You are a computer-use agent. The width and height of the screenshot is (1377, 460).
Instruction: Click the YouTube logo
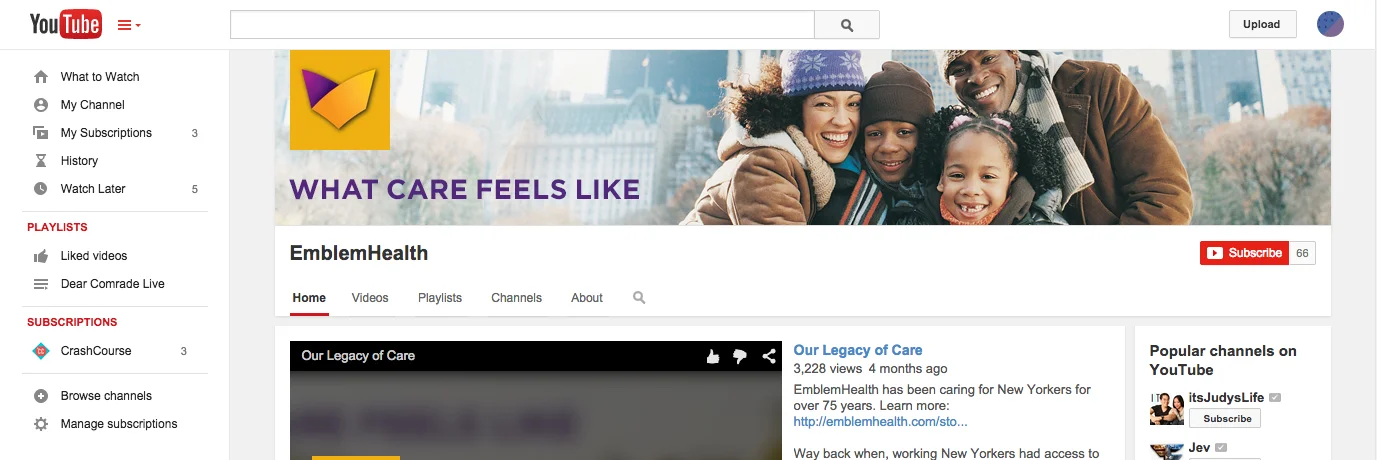click(65, 24)
